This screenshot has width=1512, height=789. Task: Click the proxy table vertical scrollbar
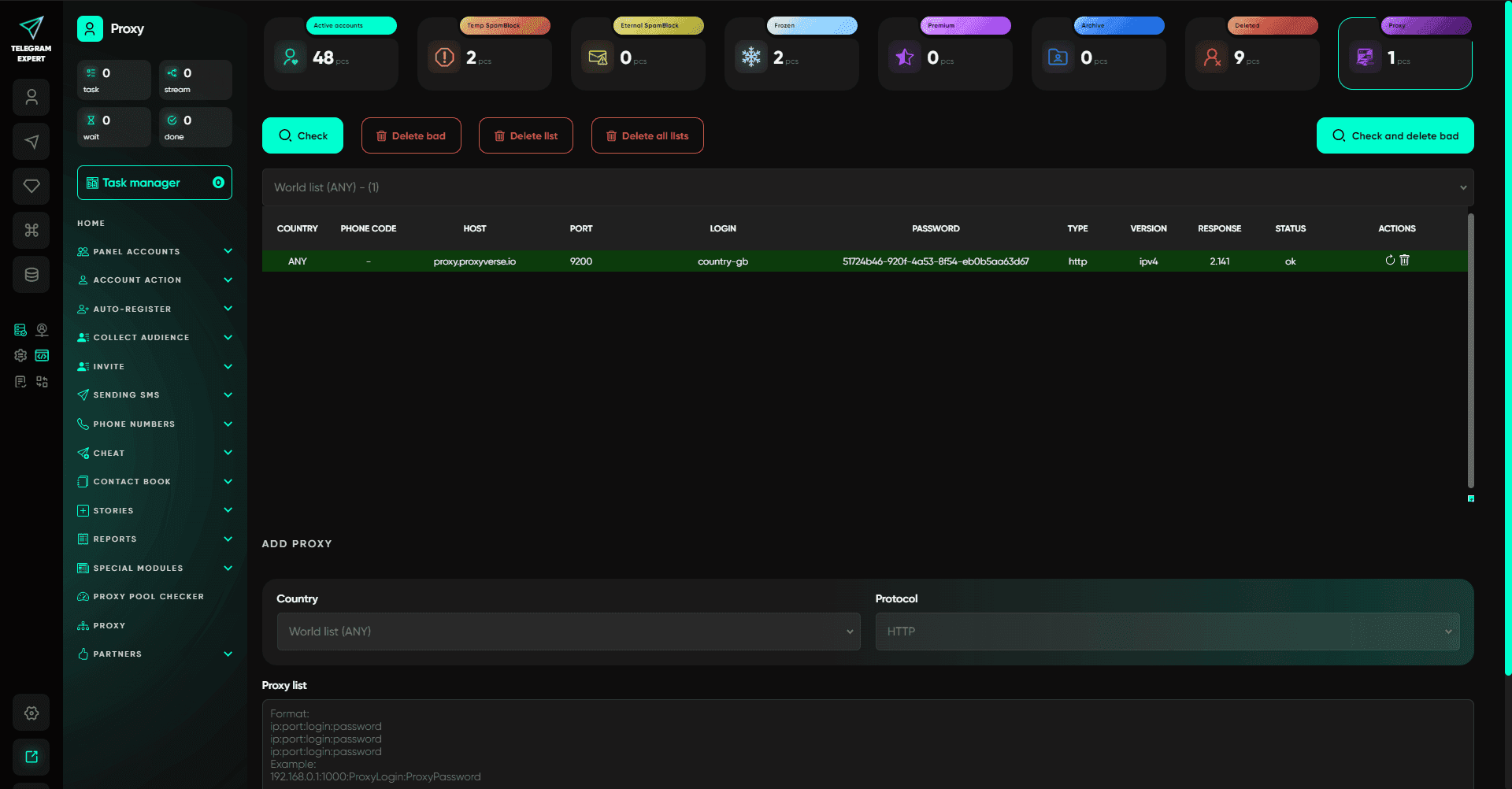[x=1470, y=350]
